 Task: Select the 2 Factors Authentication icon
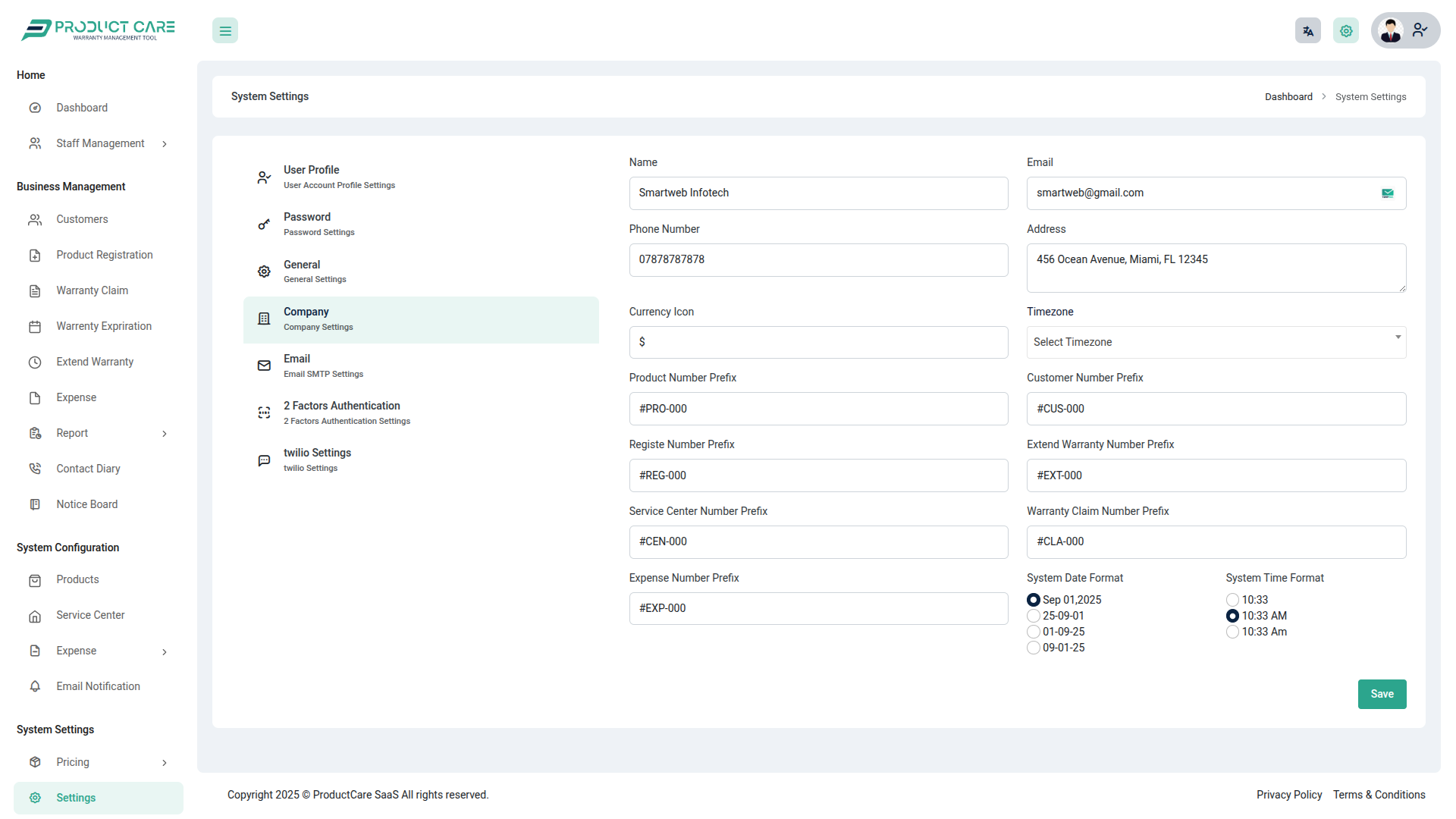click(263, 413)
